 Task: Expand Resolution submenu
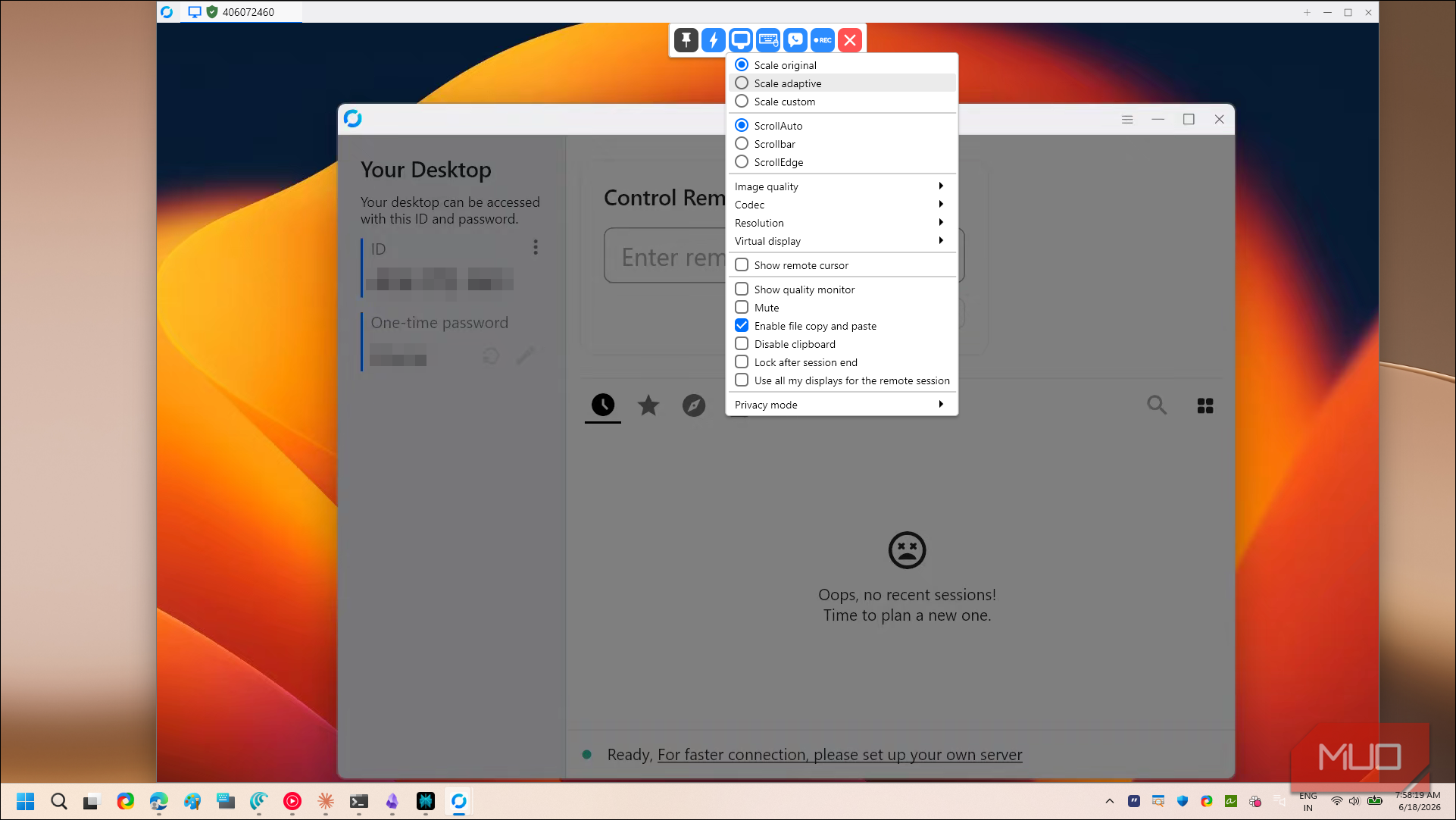pos(842,223)
